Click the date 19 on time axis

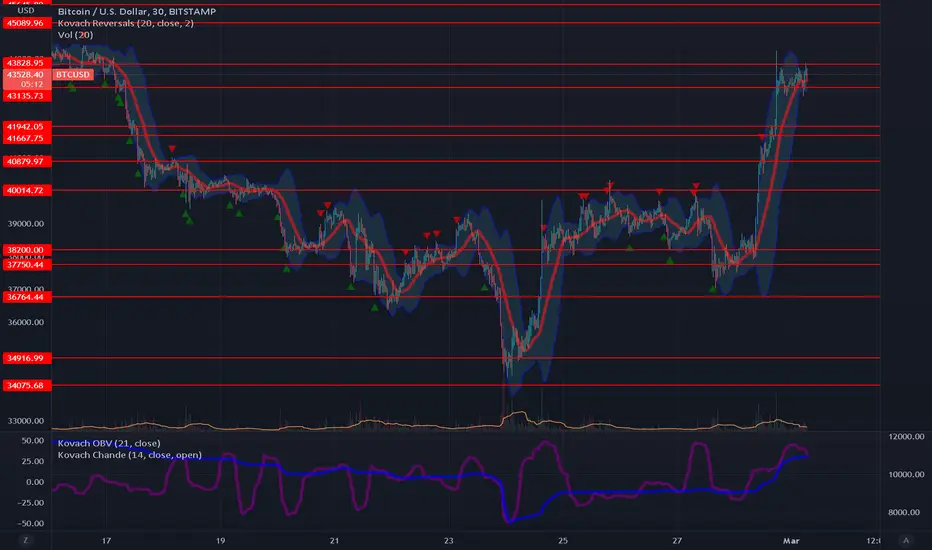[221, 540]
